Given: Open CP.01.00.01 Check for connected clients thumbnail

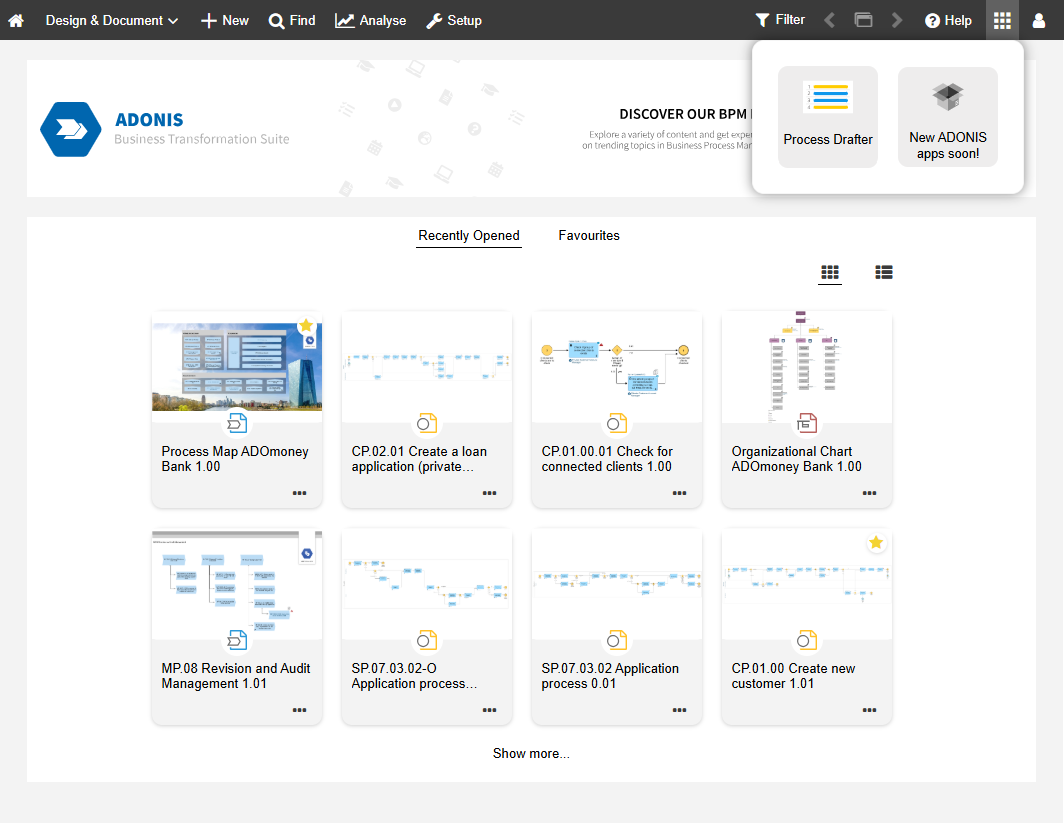Looking at the screenshot, I should [x=616, y=360].
